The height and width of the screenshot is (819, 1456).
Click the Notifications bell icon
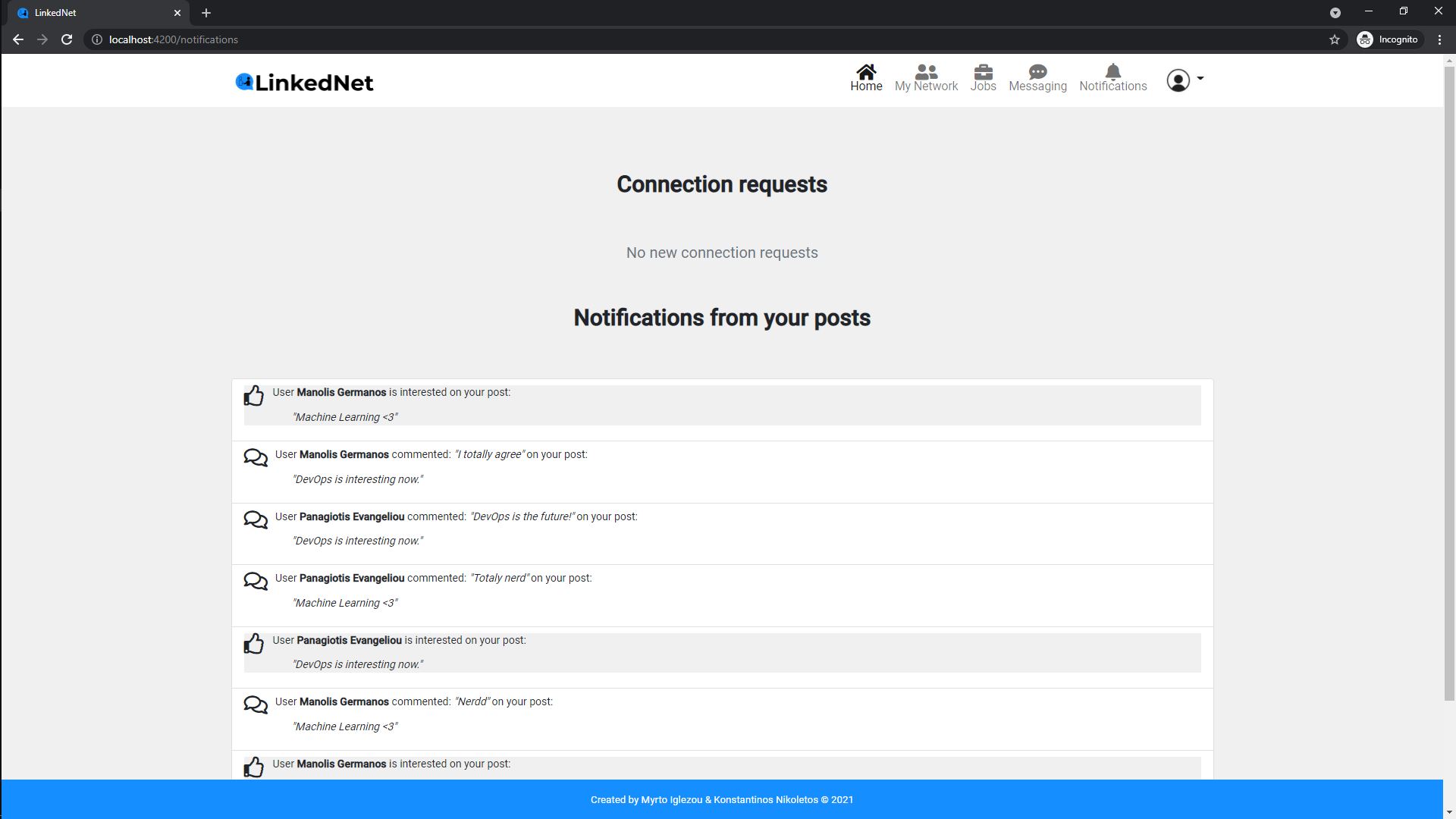[x=1112, y=72]
